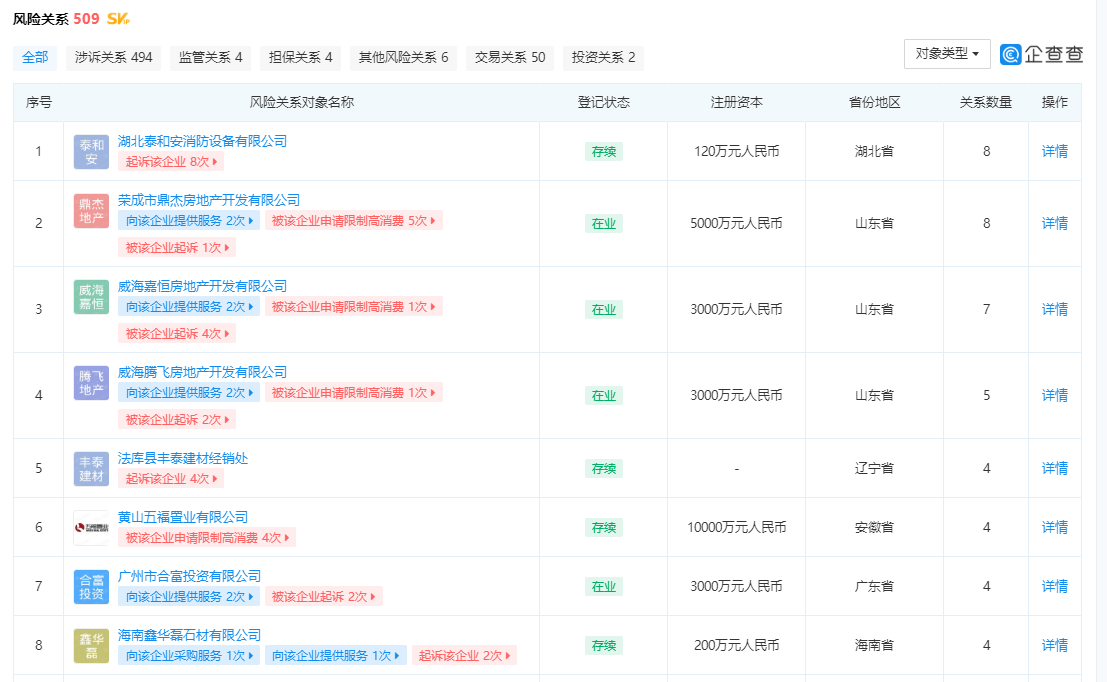Screen dimensions: 1107x682
Task: Open 威海嘉恒房地产开发有限公司 link
Action: [x=202, y=286]
